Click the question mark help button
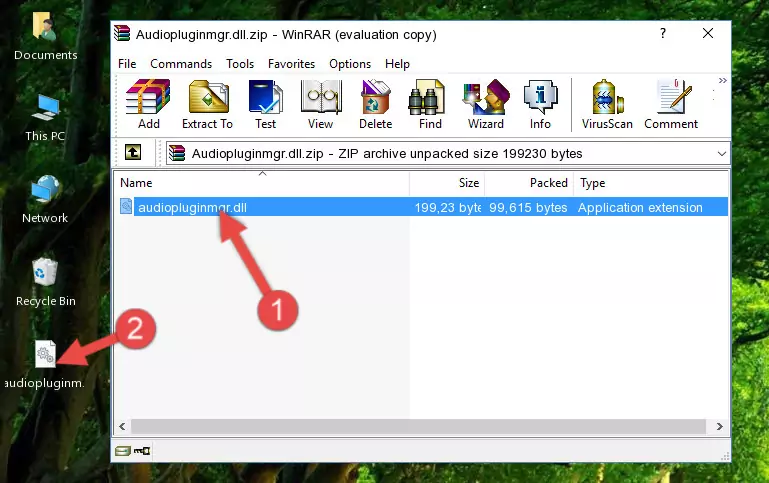 coord(663,33)
